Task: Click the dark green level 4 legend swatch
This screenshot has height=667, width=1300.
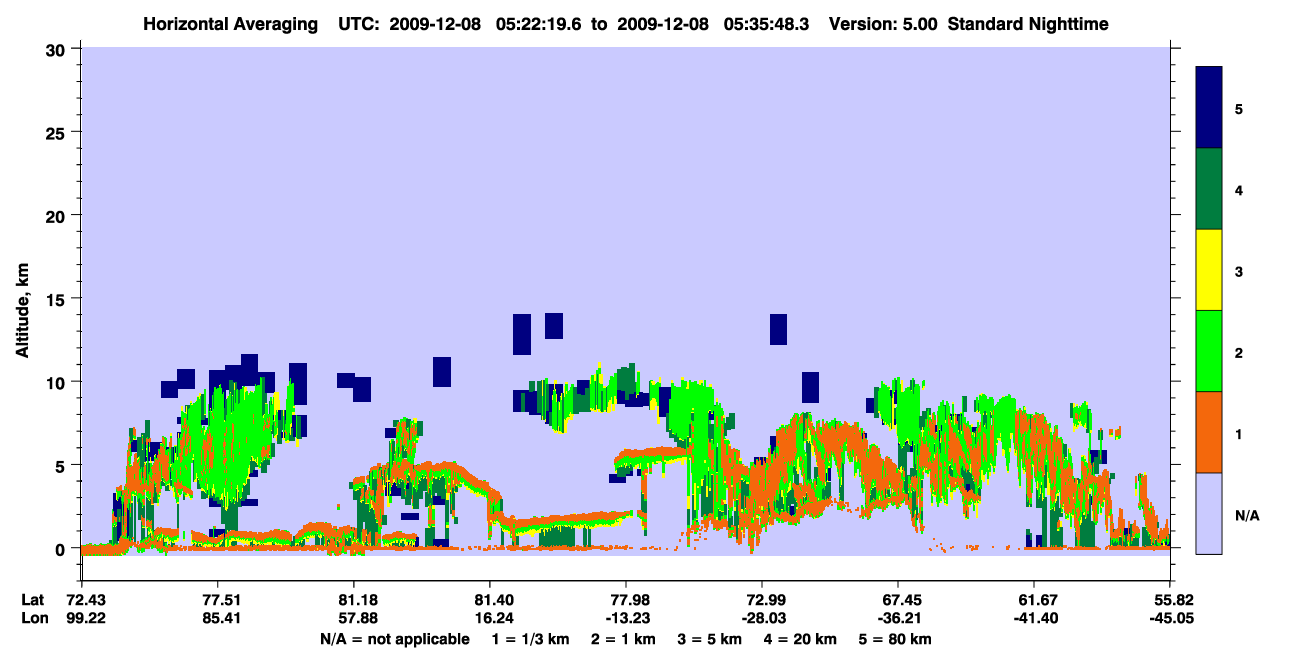Action: pos(1209,189)
